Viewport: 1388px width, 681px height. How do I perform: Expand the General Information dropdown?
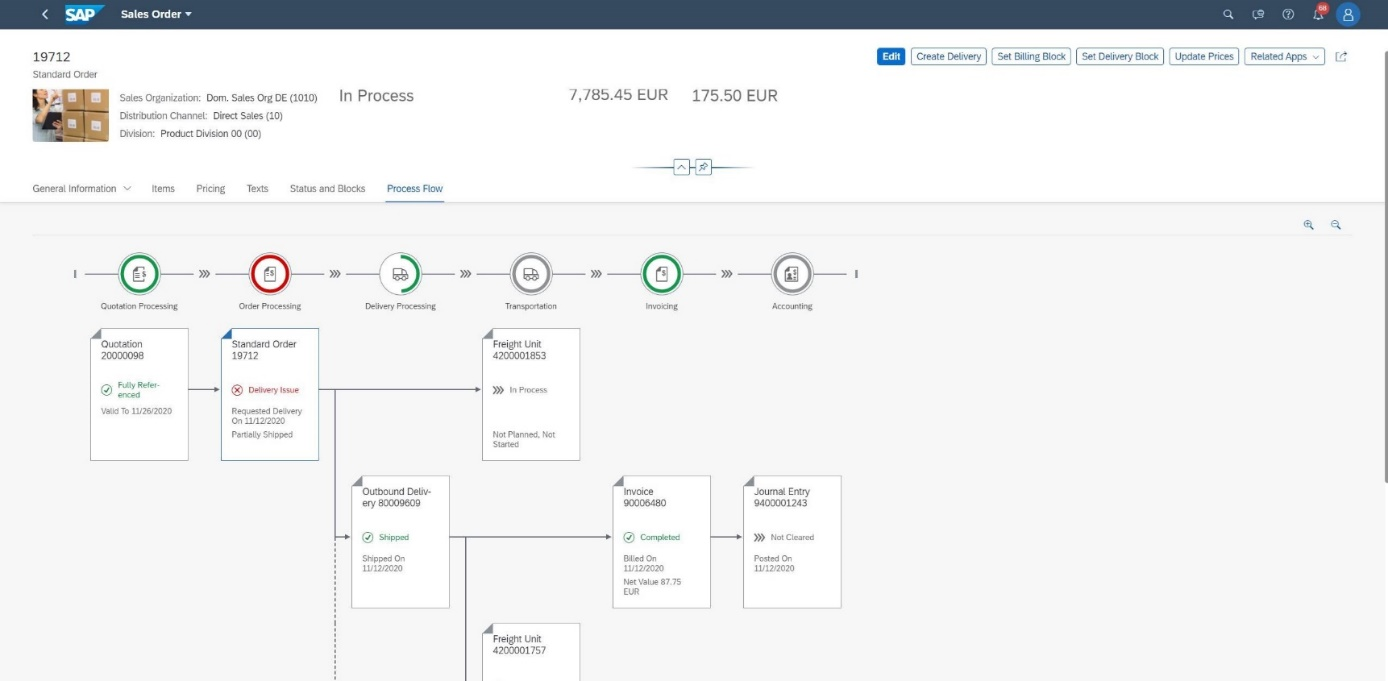click(80, 187)
